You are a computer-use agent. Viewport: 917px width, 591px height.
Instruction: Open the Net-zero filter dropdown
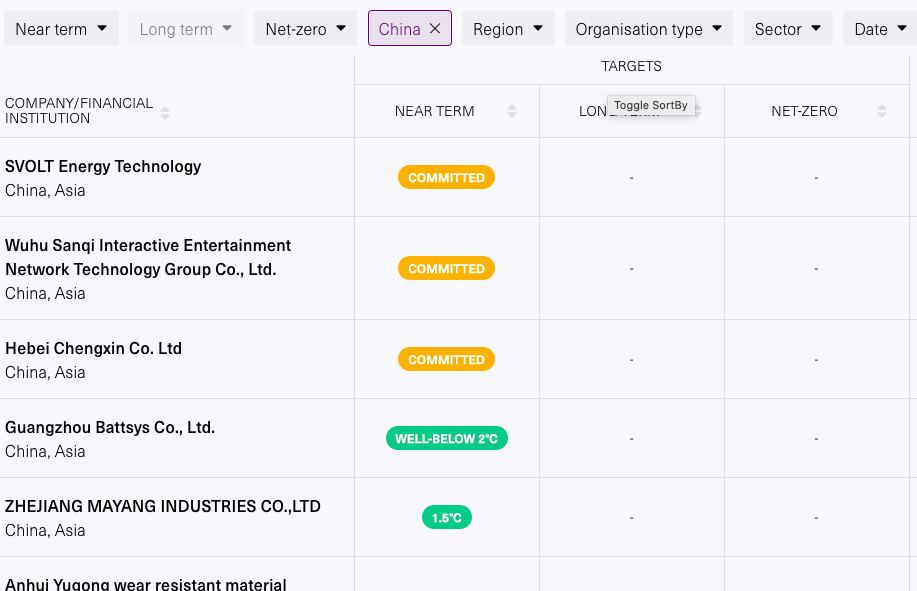(x=306, y=29)
